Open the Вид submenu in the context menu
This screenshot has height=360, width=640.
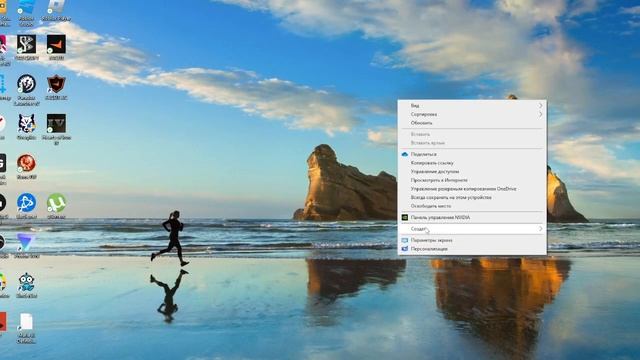(x=472, y=106)
